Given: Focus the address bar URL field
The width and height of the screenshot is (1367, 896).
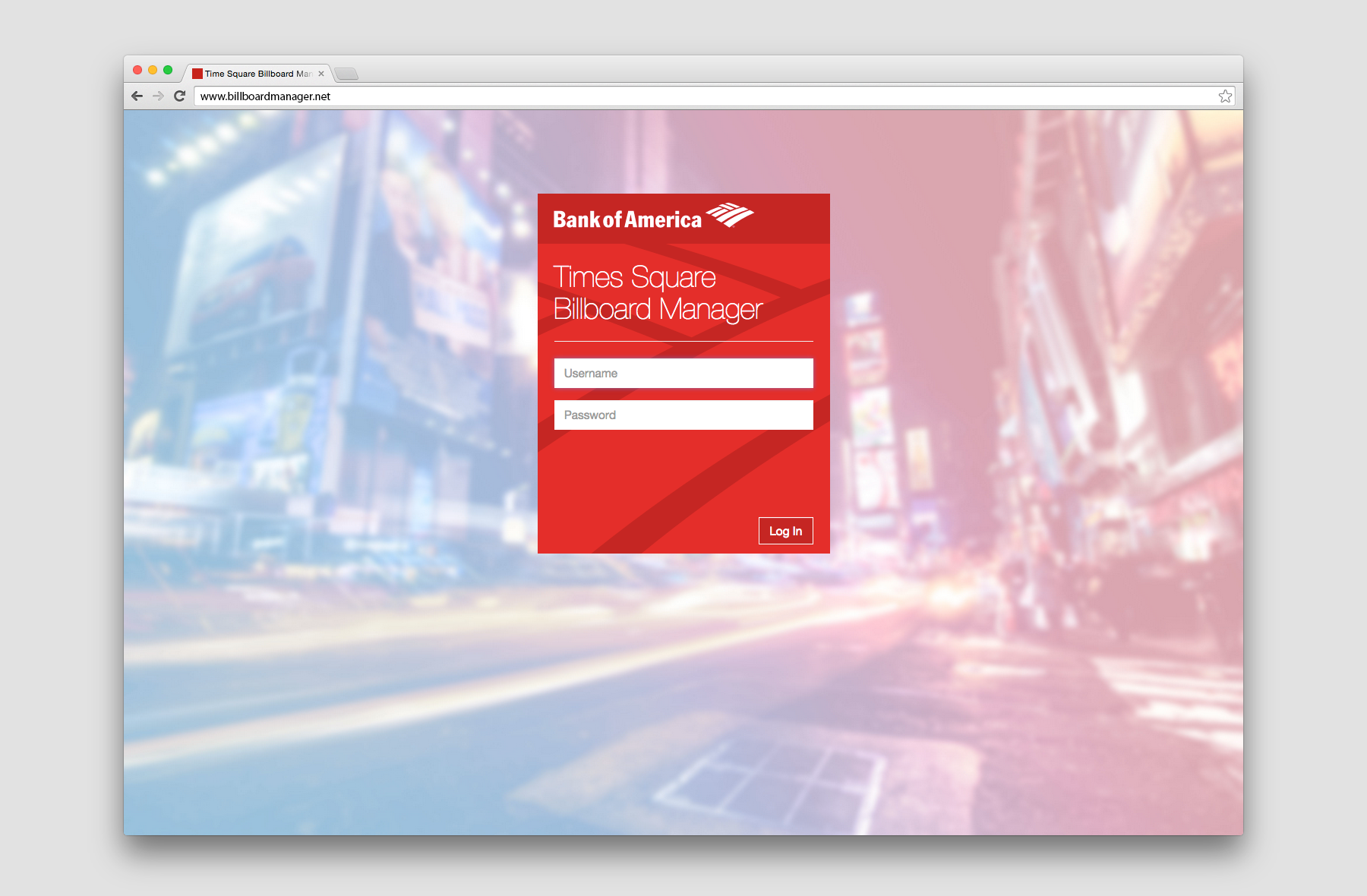Looking at the screenshot, I should pyautogui.click(x=714, y=96).
